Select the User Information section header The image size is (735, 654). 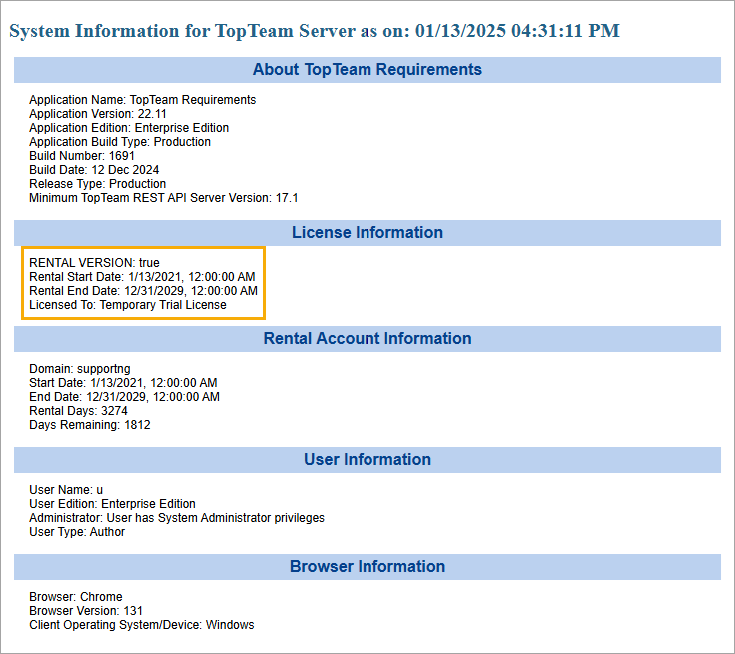pos(367,459)
